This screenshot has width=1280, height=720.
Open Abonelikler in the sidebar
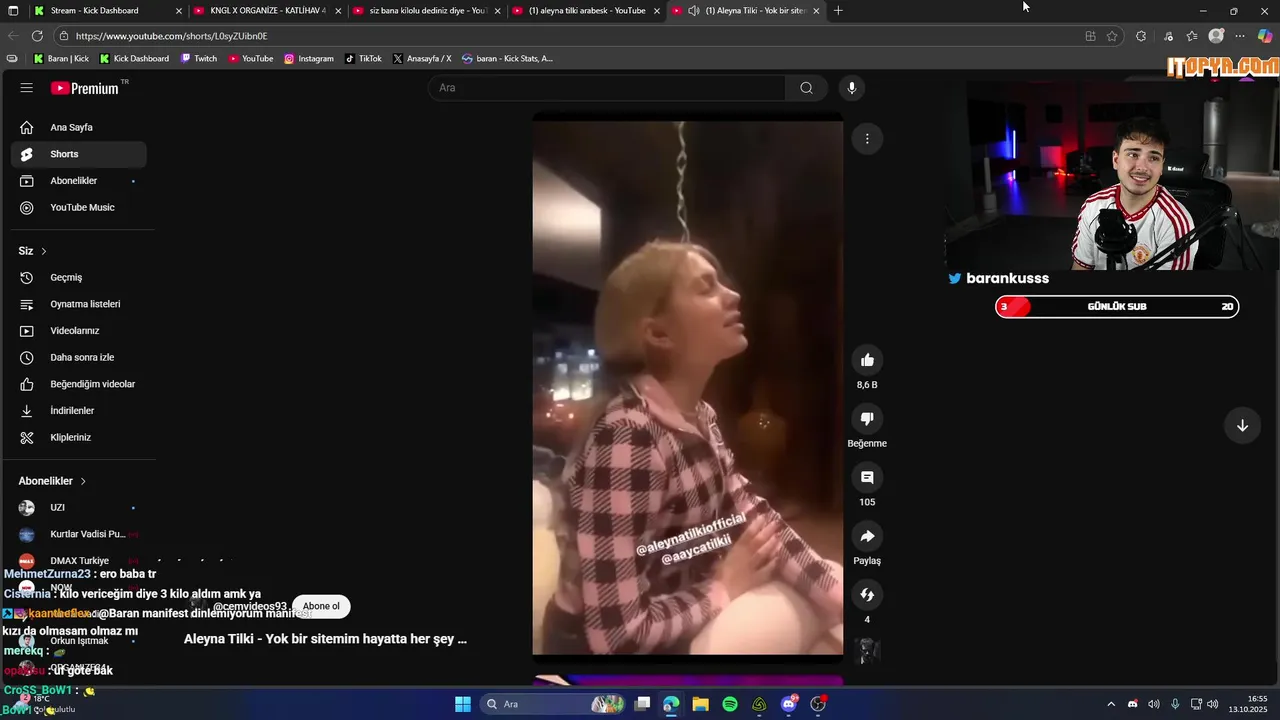click(x=79, y=181)
